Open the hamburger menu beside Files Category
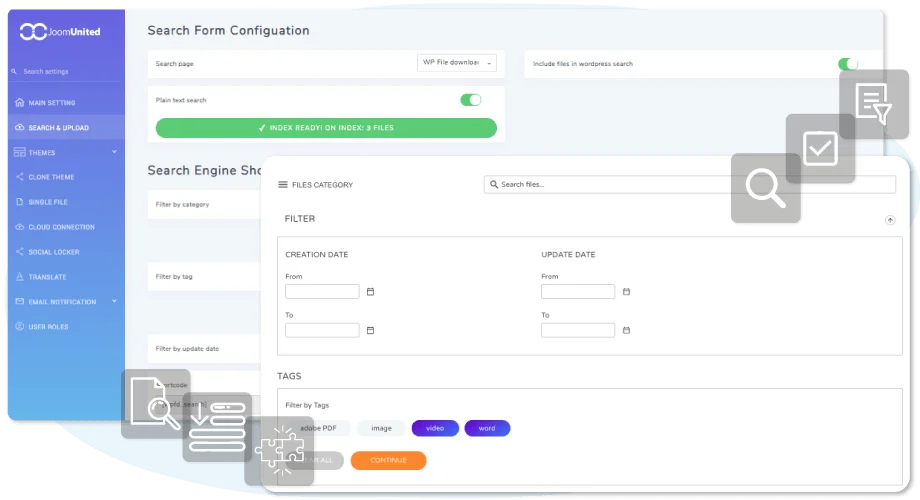The image size is (920, 500). [283, 185]
